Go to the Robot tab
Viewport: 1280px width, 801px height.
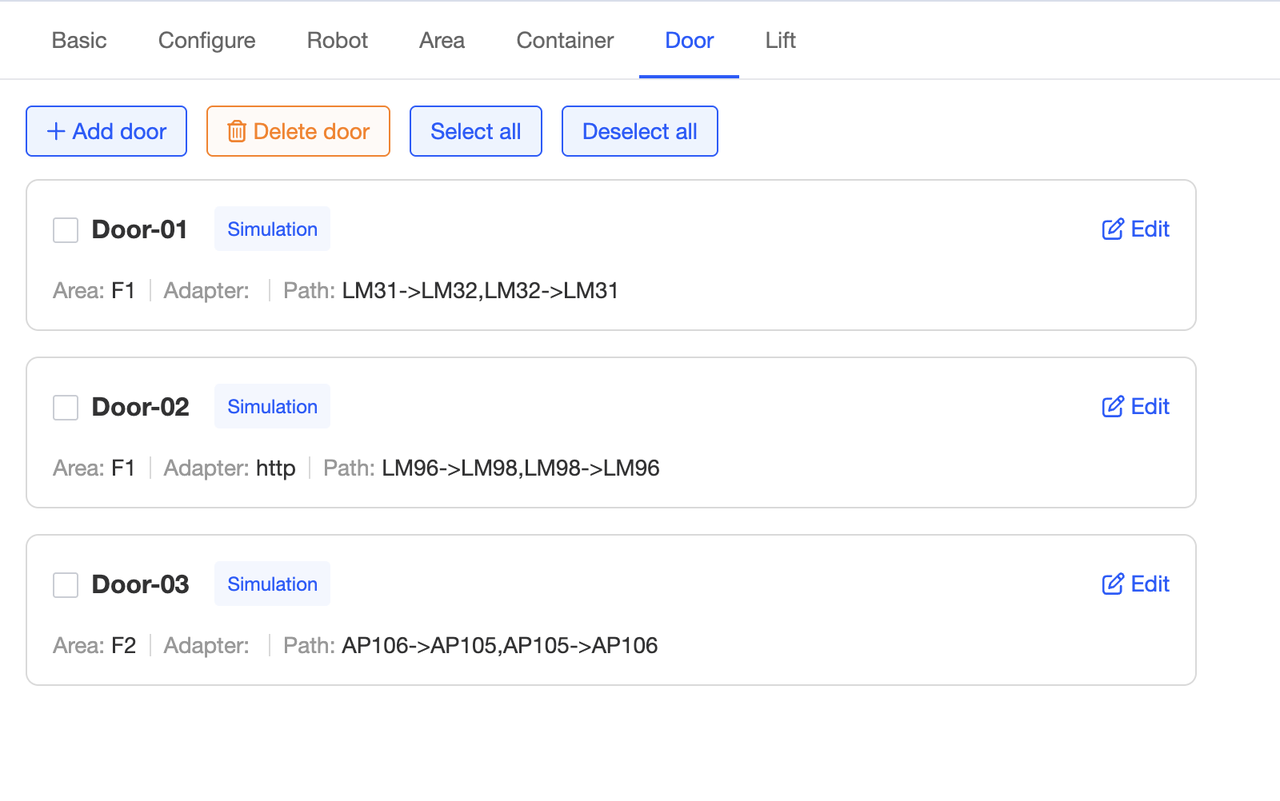(x=337, y=41)
